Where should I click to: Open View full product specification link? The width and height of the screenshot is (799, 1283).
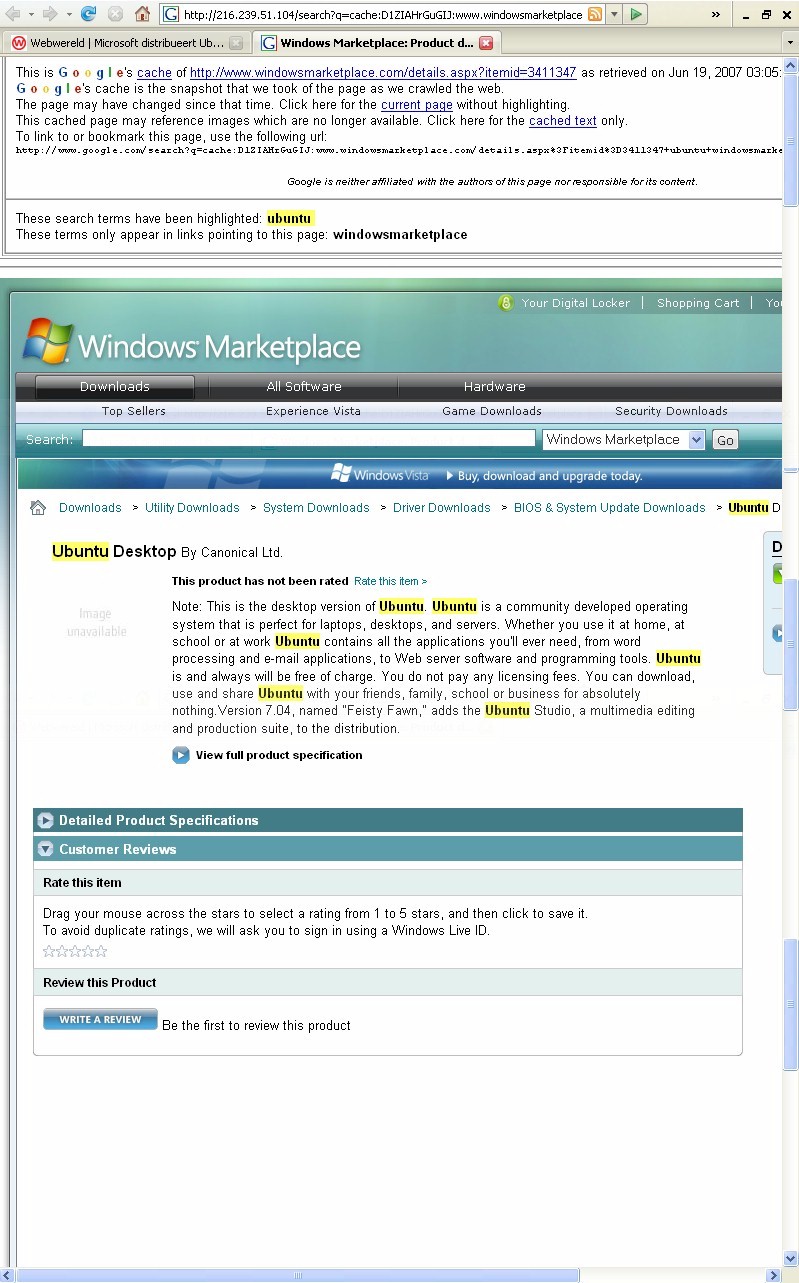point(279,755)
